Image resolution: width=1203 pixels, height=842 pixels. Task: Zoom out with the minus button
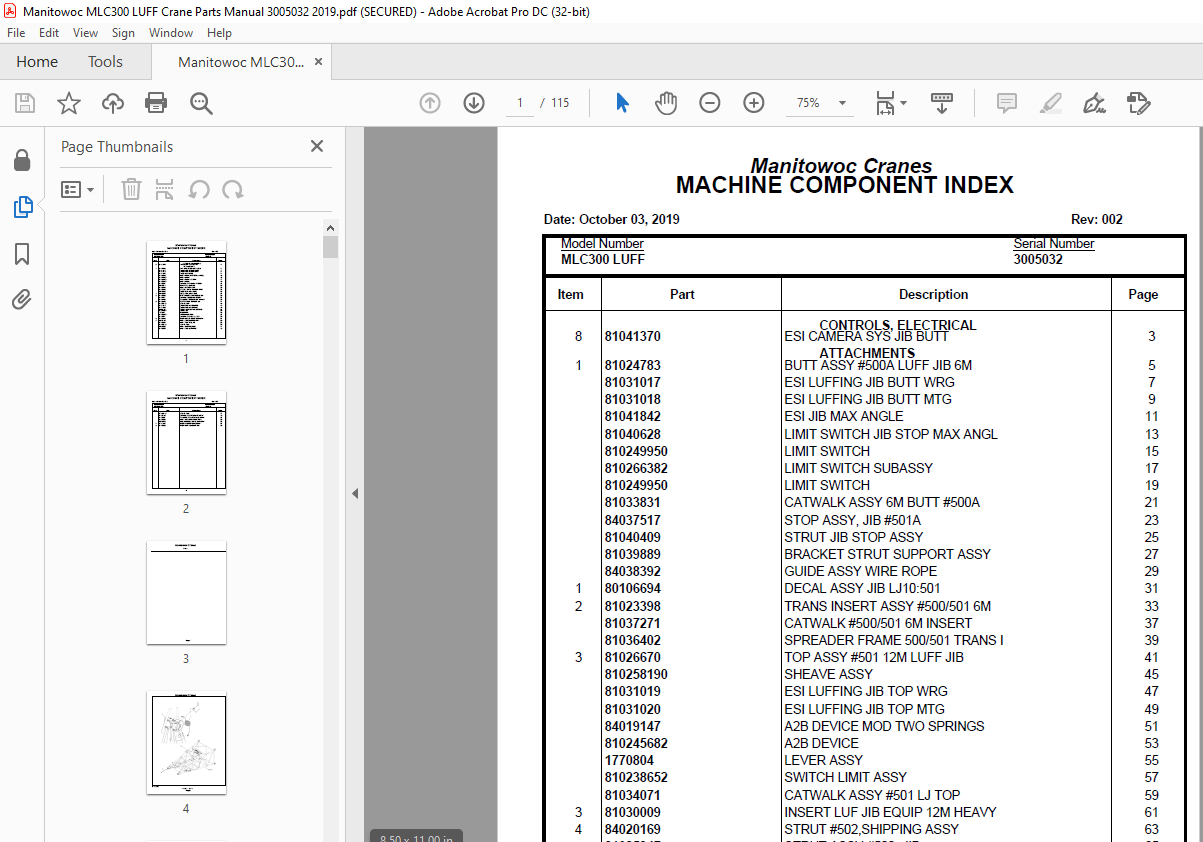710,103
